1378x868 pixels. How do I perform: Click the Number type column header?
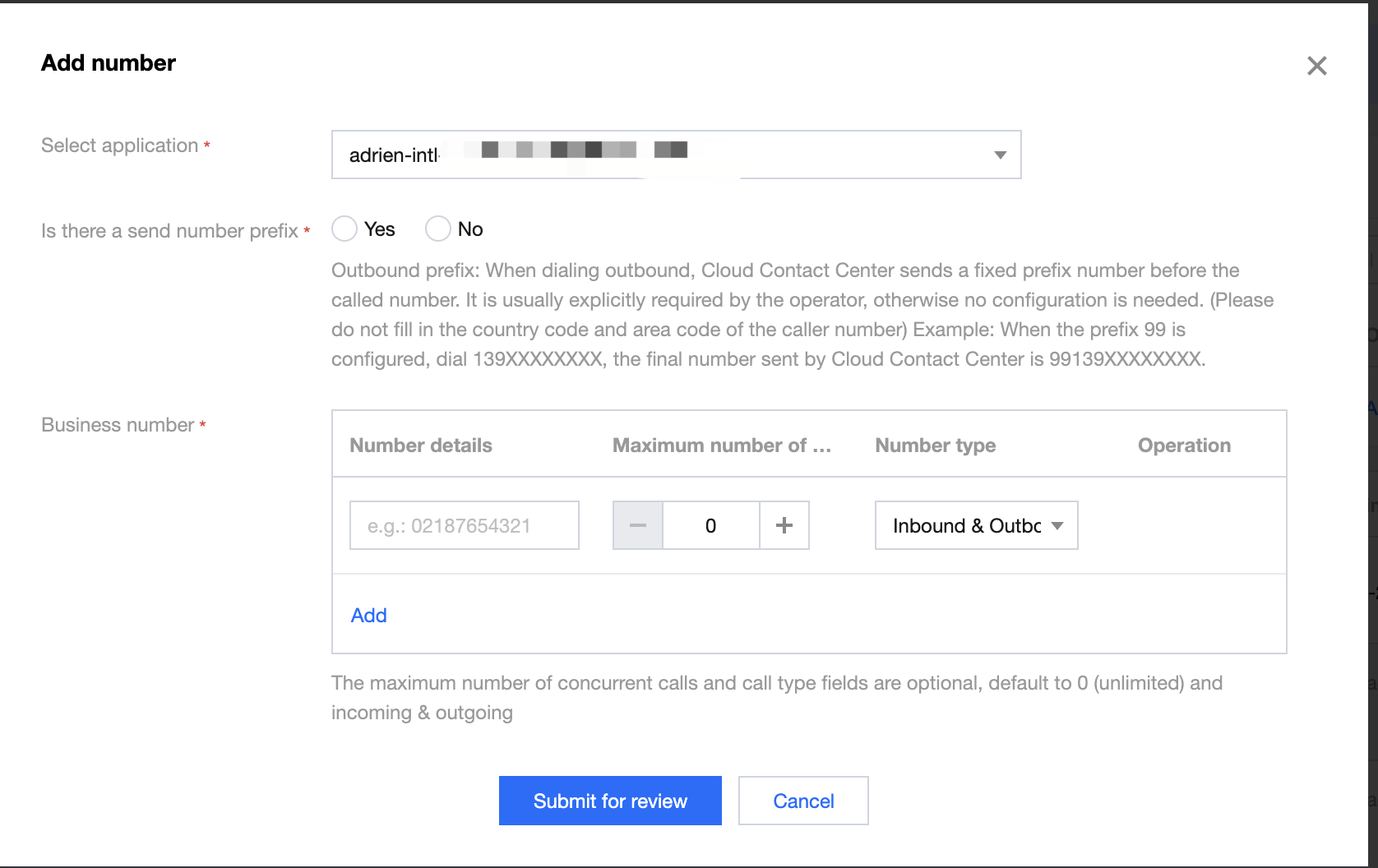click(935, 445)
